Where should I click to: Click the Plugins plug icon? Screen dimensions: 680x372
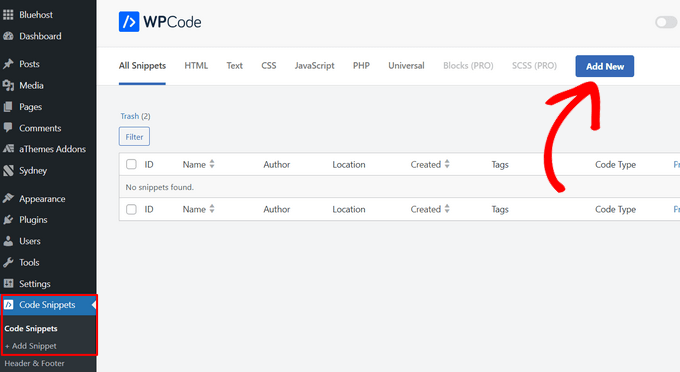pos(8,220)
